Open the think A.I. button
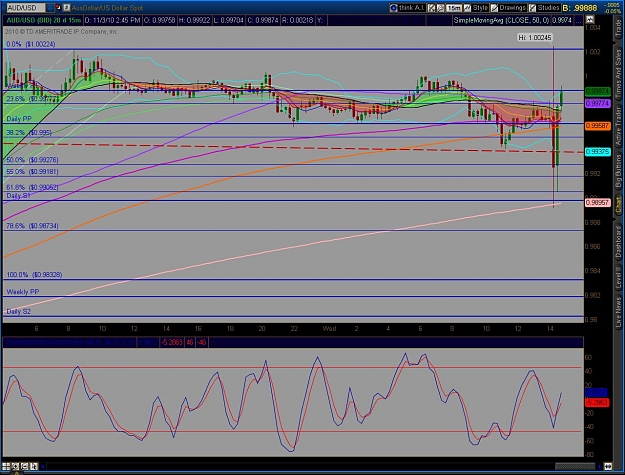The image size is (625, 475). (x=407, y=8)
